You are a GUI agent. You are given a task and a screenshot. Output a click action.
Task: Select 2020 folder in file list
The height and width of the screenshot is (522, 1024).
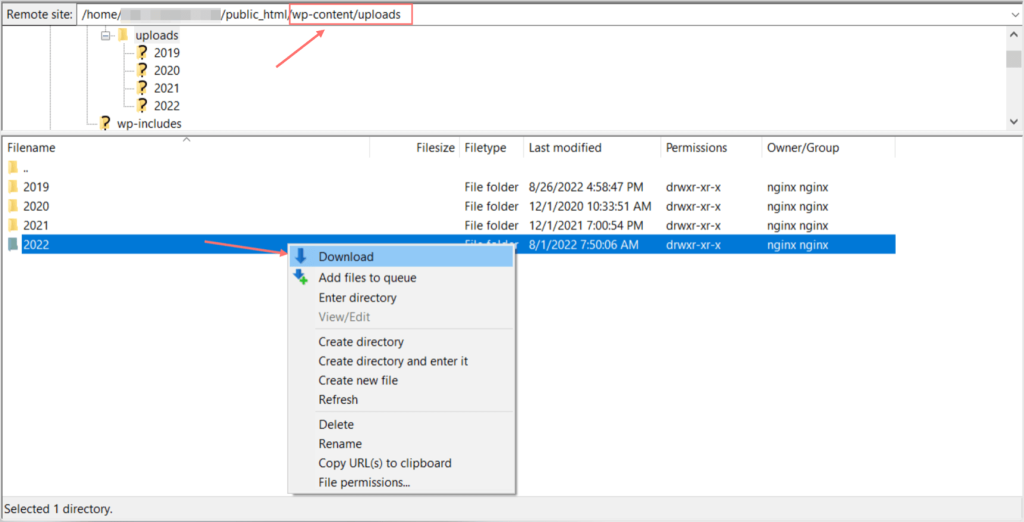click(x=449, y=206)
